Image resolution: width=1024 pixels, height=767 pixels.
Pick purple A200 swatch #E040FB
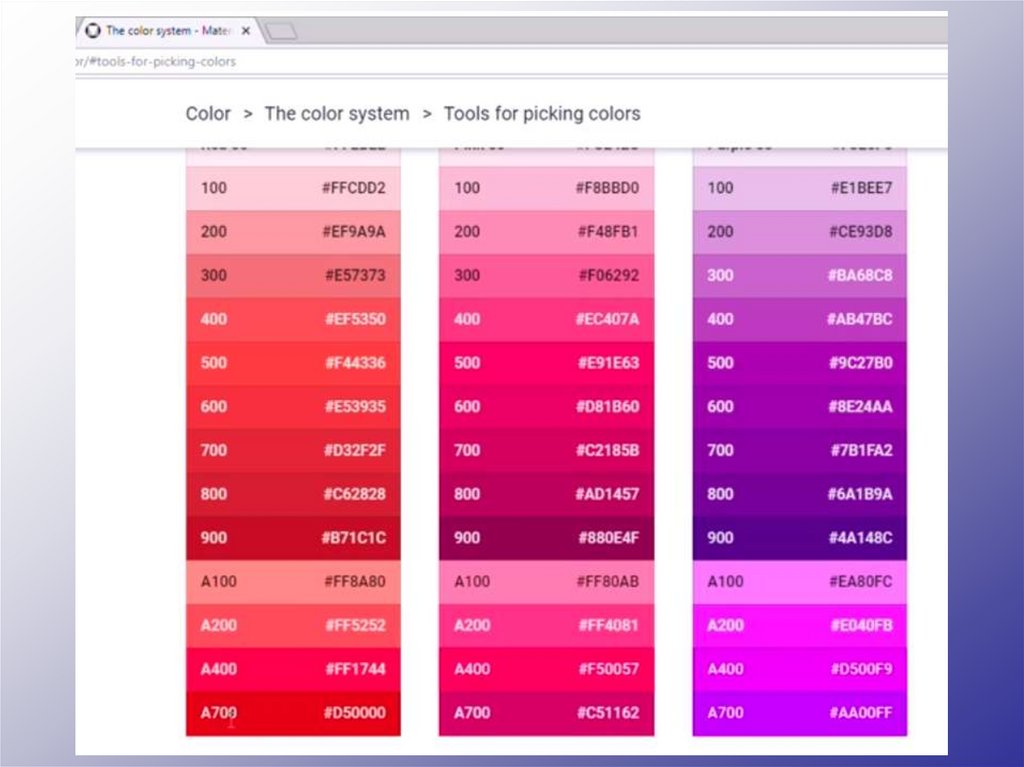click(x=800, y=626)
